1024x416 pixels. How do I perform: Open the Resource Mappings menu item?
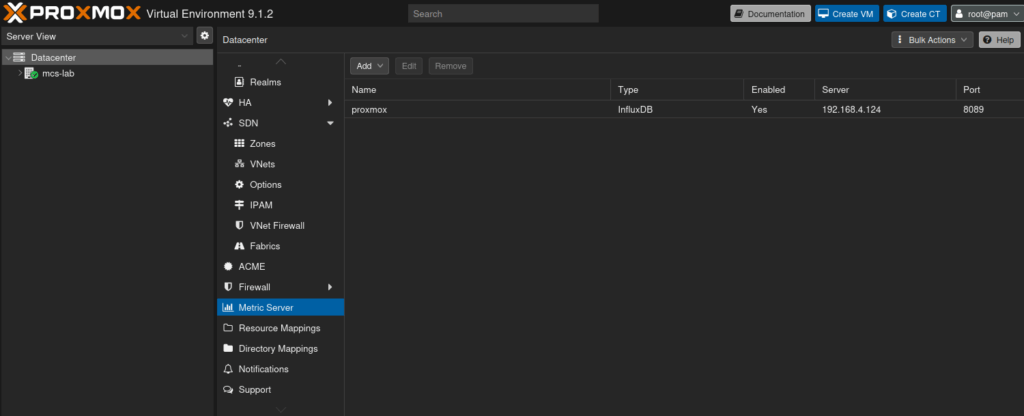(279, 328)
